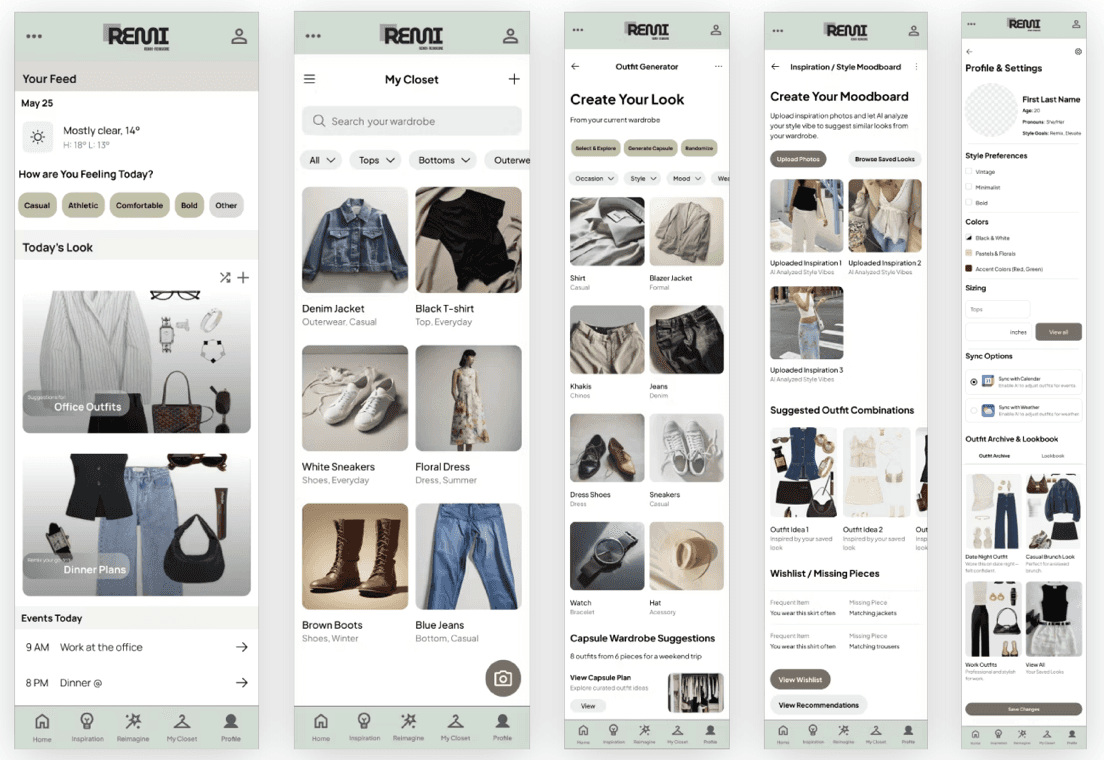Click the View Recommendations button
Image resolution: width=1104 pixels, height=760 pixels.
pos(818,705)
